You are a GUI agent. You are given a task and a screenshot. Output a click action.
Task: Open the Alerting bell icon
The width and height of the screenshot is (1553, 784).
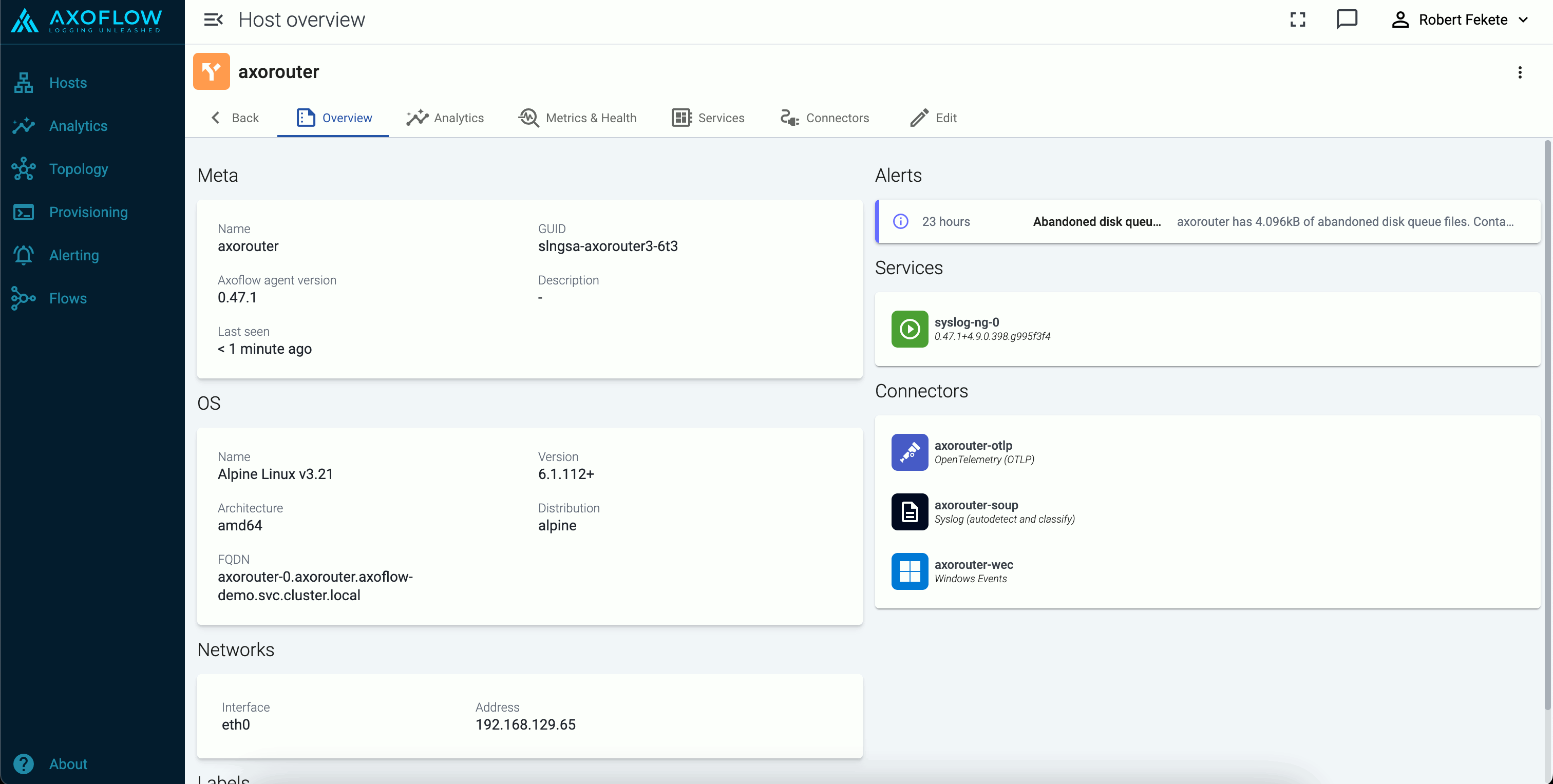(24, 255)
